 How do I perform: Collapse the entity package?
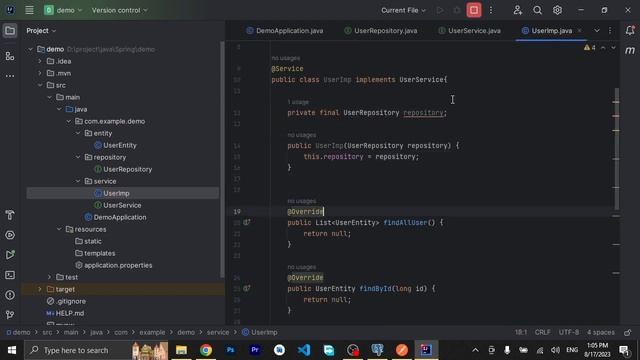pyautogui.click(x=78, y=133)
